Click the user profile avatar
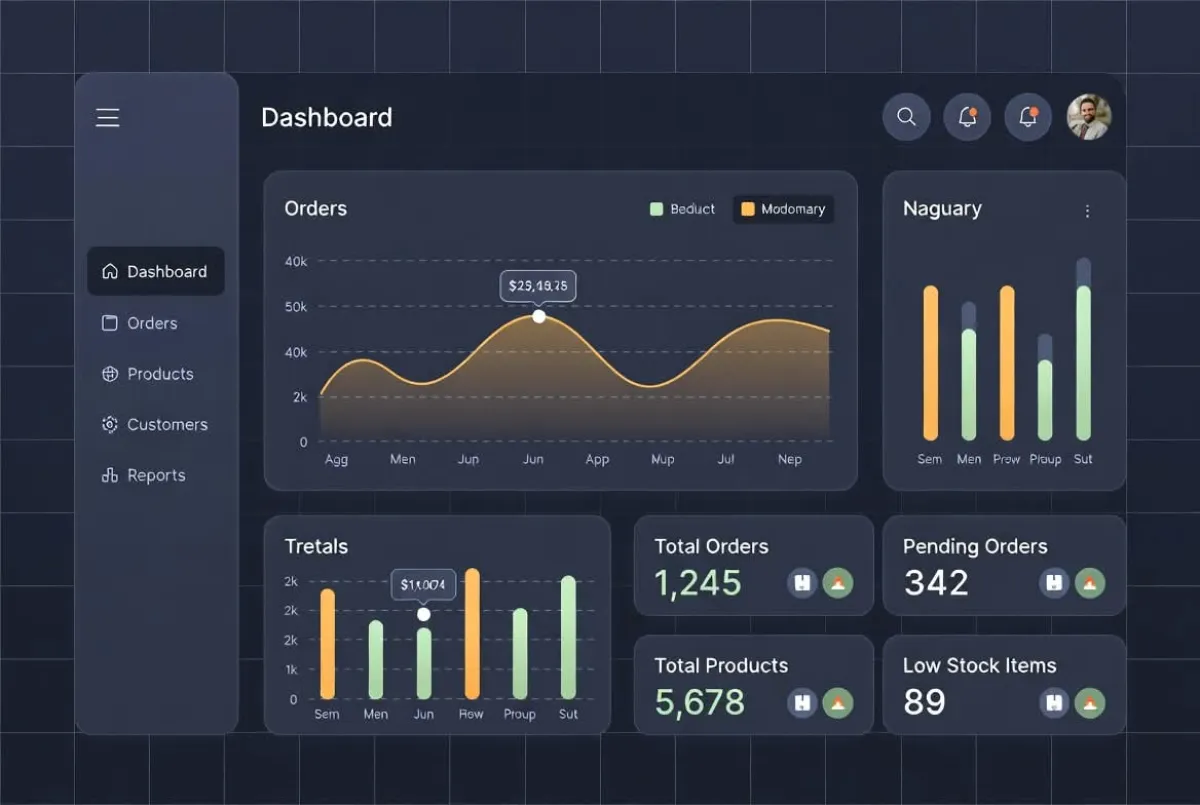Image resolution: width=1200 pixels, height=805 pixels. pyautogui.click(x=1089, y=117)
